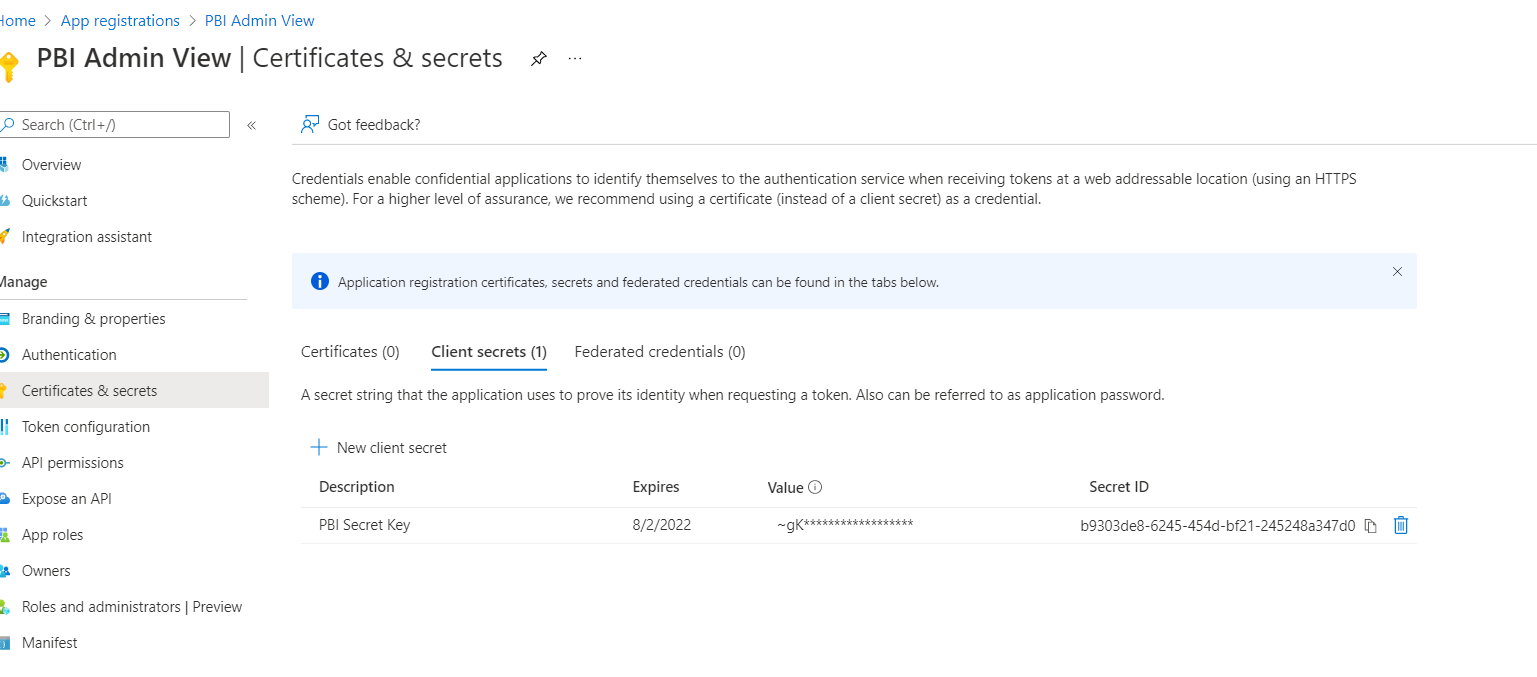
Task: Click PBI Admin View breadcrumb link
Action: tap(260, 21)
